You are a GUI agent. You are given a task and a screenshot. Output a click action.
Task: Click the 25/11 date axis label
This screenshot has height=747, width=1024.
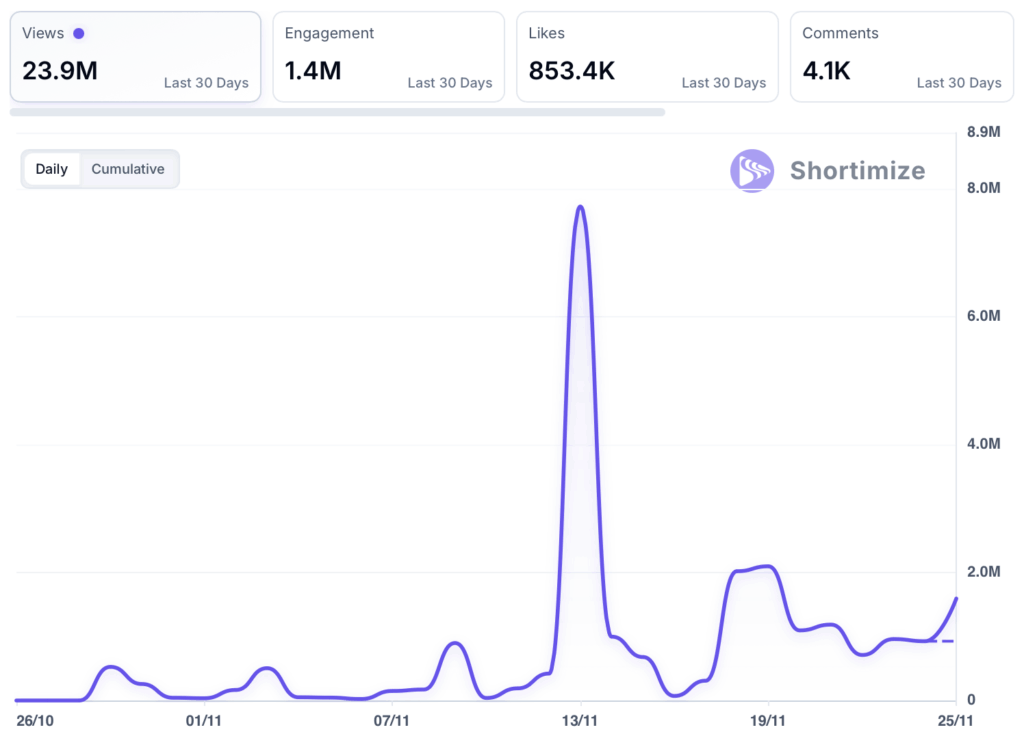pos(955,719)
